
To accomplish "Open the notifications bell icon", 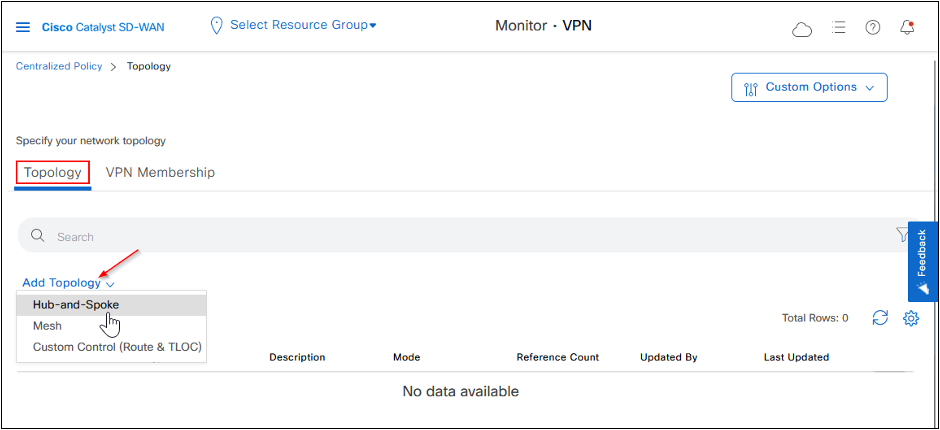I will point(907,27).
